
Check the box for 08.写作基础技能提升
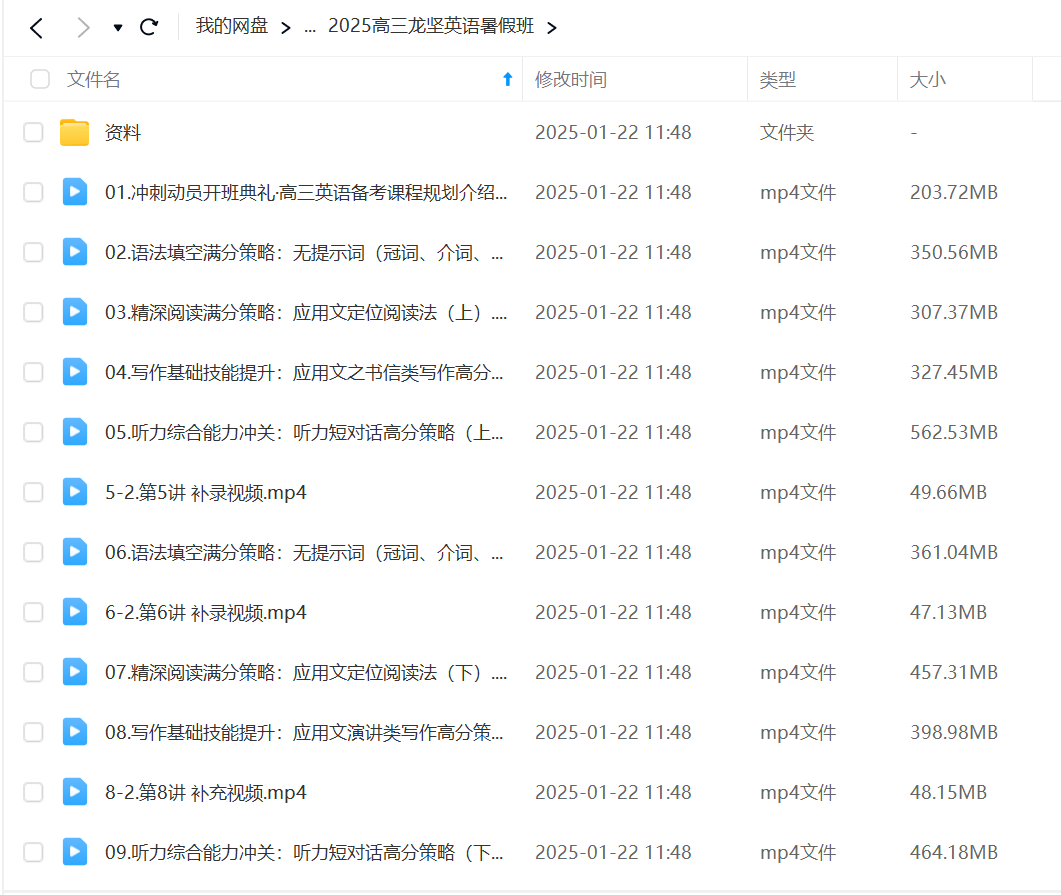tap(33, 733)
